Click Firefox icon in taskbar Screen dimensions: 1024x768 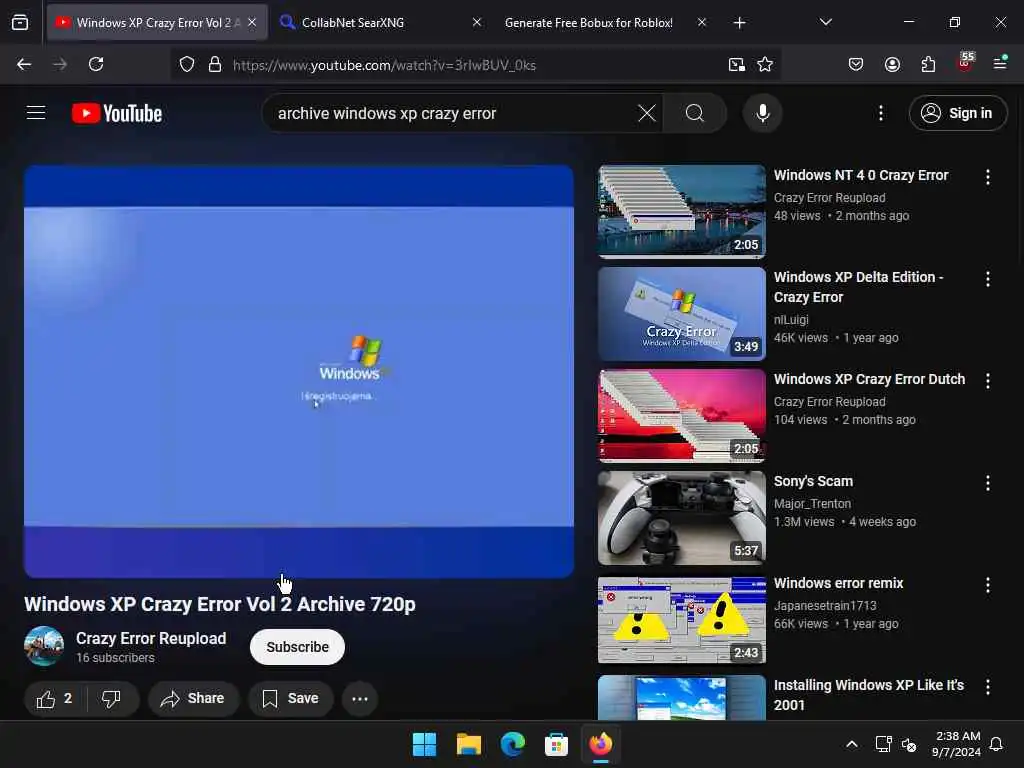(x=600, y=744)
